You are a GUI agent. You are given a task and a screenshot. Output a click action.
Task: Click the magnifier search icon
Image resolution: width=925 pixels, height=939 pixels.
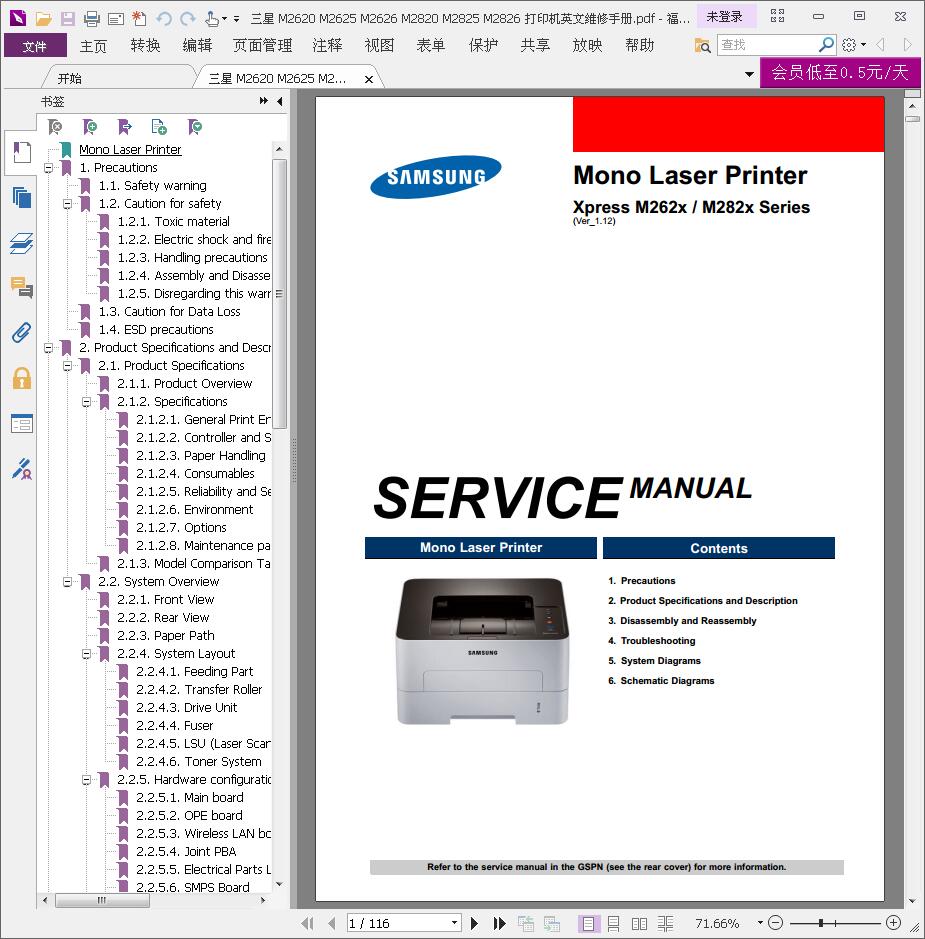pos(826,44)
